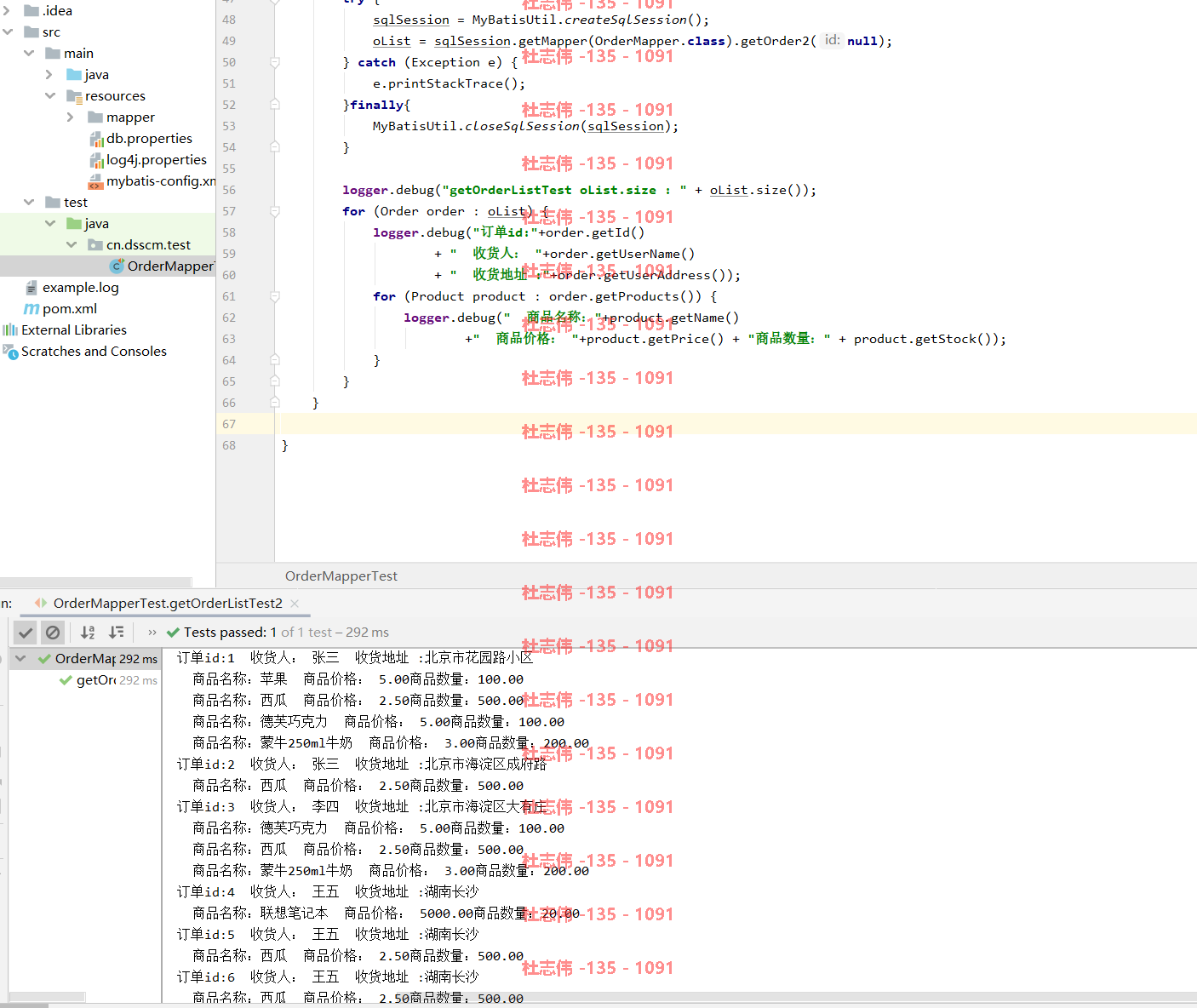This screenshot has height=1008, width=1197.
Task: Click the Scratches and Consoles icon
Action: (x=10, y=352)
